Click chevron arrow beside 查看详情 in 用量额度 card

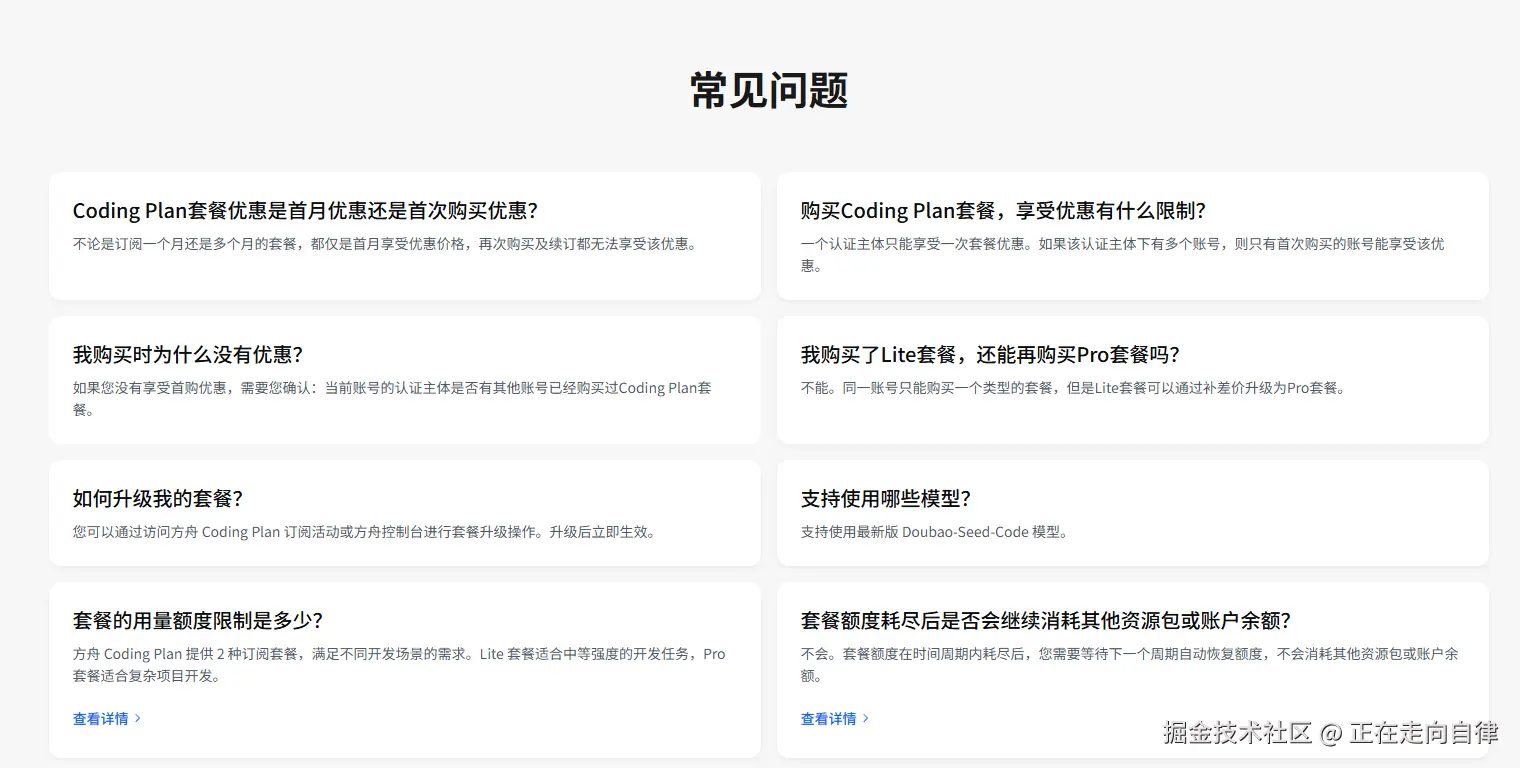pyautogui.click(x=137, y=718)
